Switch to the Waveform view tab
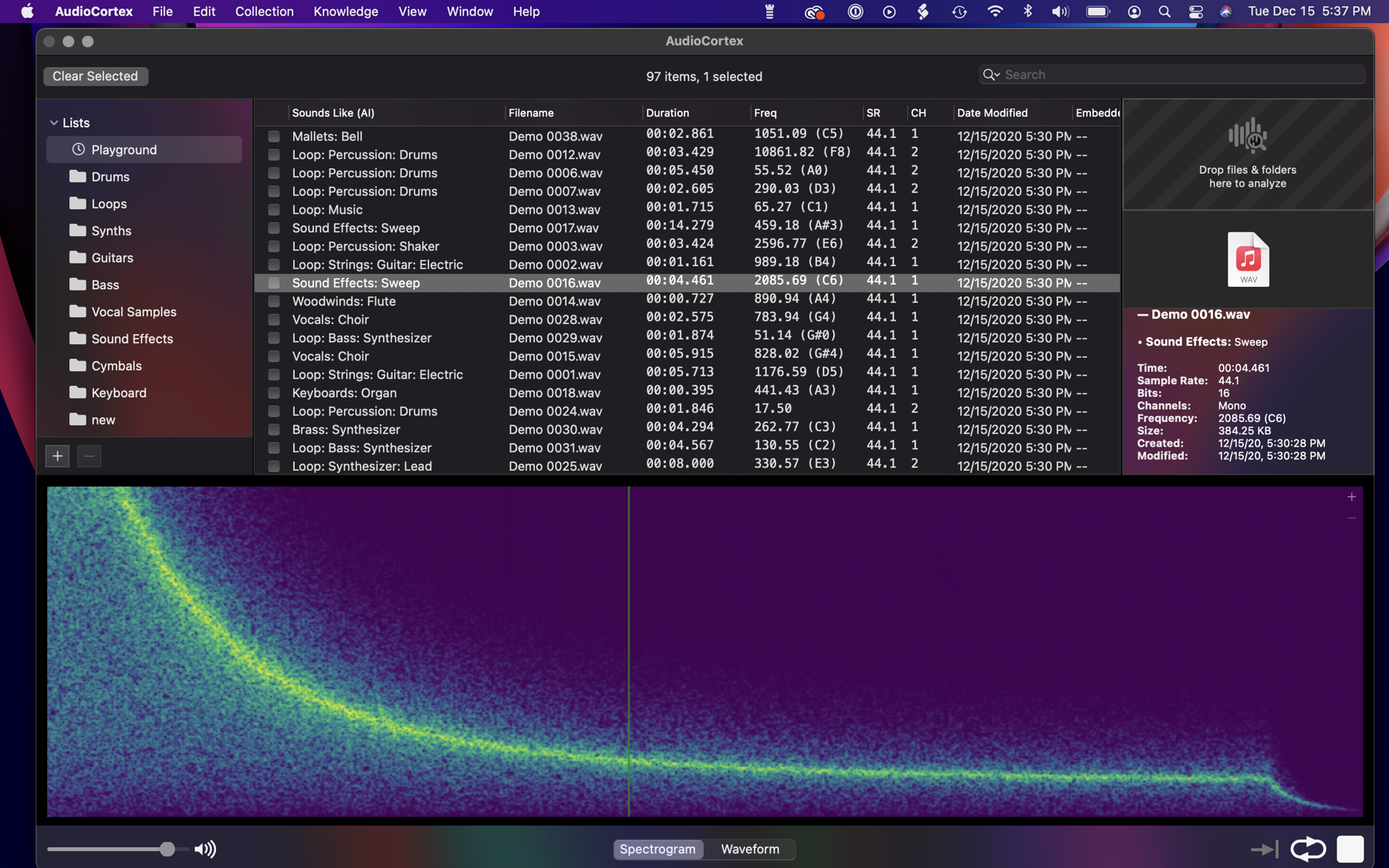This screenshot has height=868, width=1389. (749, 849)
